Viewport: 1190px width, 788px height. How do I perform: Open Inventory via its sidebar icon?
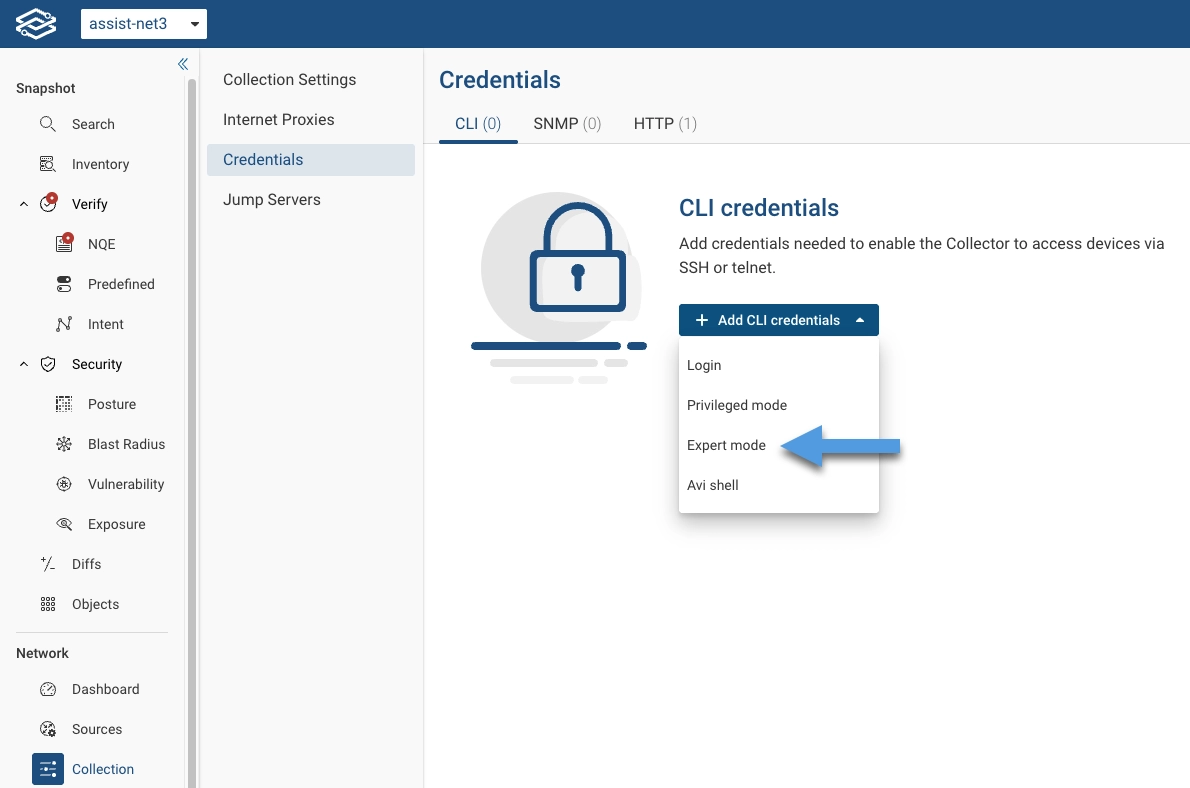point(47,164)
